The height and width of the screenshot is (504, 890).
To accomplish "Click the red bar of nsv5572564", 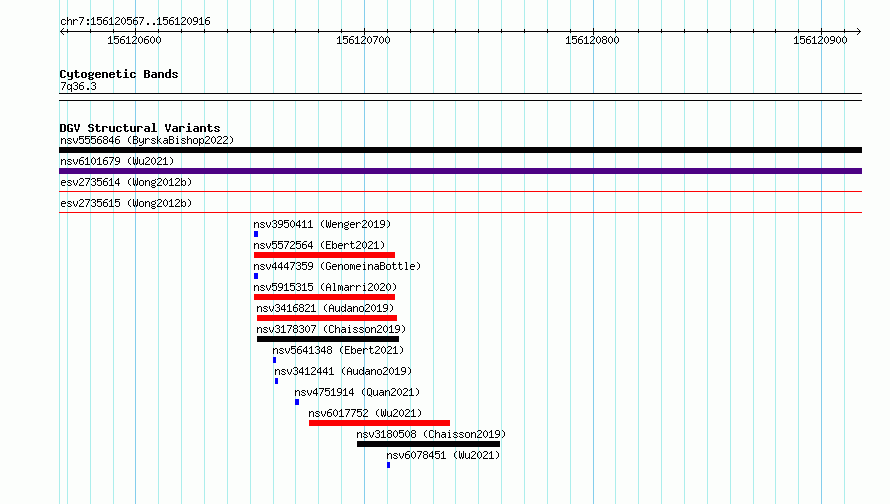I will tap(324, 255).
